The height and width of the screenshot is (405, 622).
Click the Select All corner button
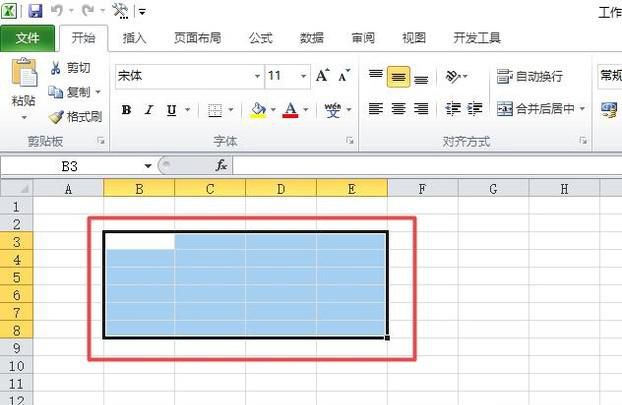pos(16,188)
